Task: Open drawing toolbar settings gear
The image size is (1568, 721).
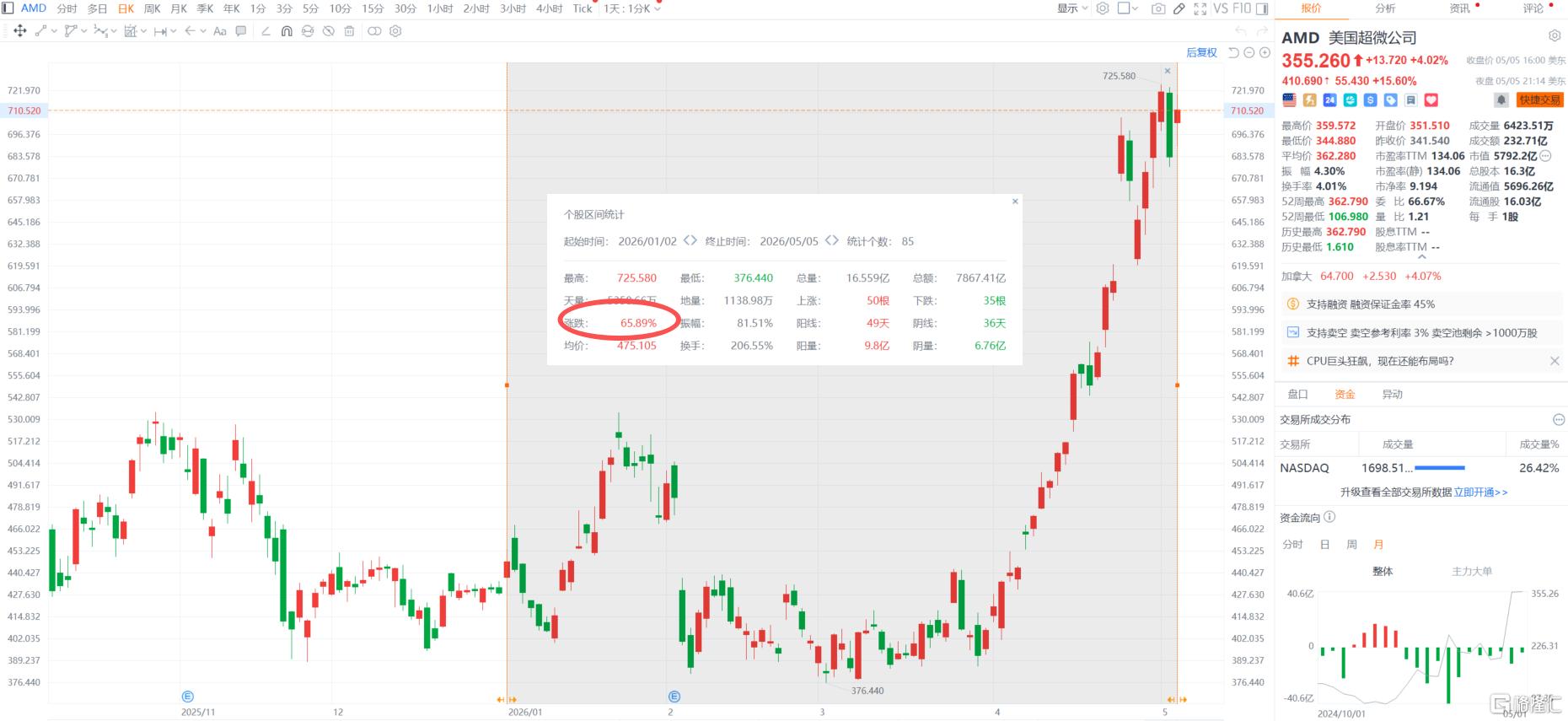Action: (395, 31)
